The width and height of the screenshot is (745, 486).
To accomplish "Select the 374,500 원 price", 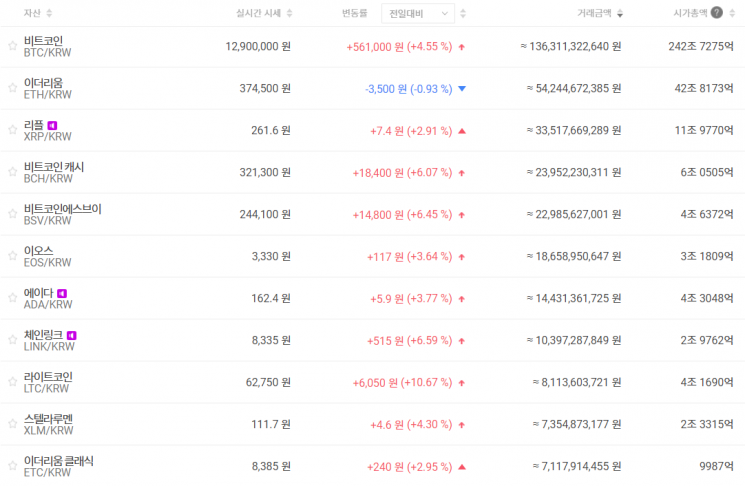I will click(265, 88).
